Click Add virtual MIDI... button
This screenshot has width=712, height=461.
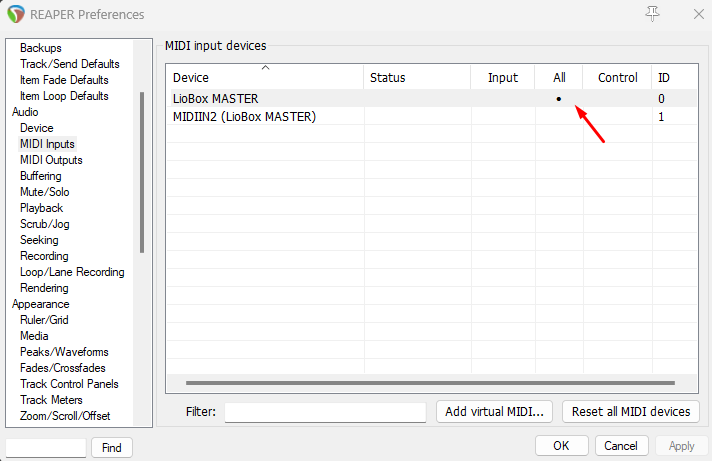point(494,411)
